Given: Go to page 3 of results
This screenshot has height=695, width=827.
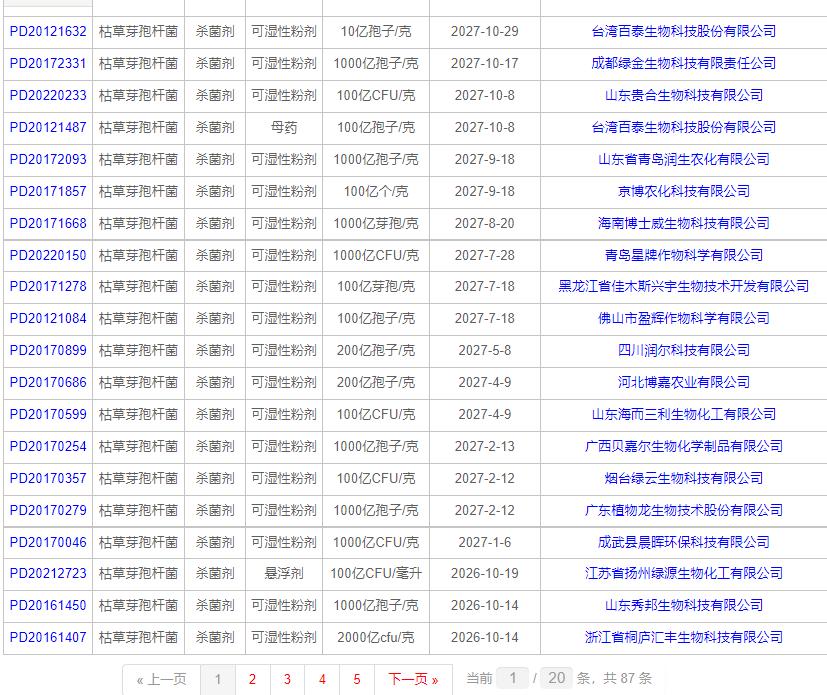Looking at the screenshot, I should (287, 679).
